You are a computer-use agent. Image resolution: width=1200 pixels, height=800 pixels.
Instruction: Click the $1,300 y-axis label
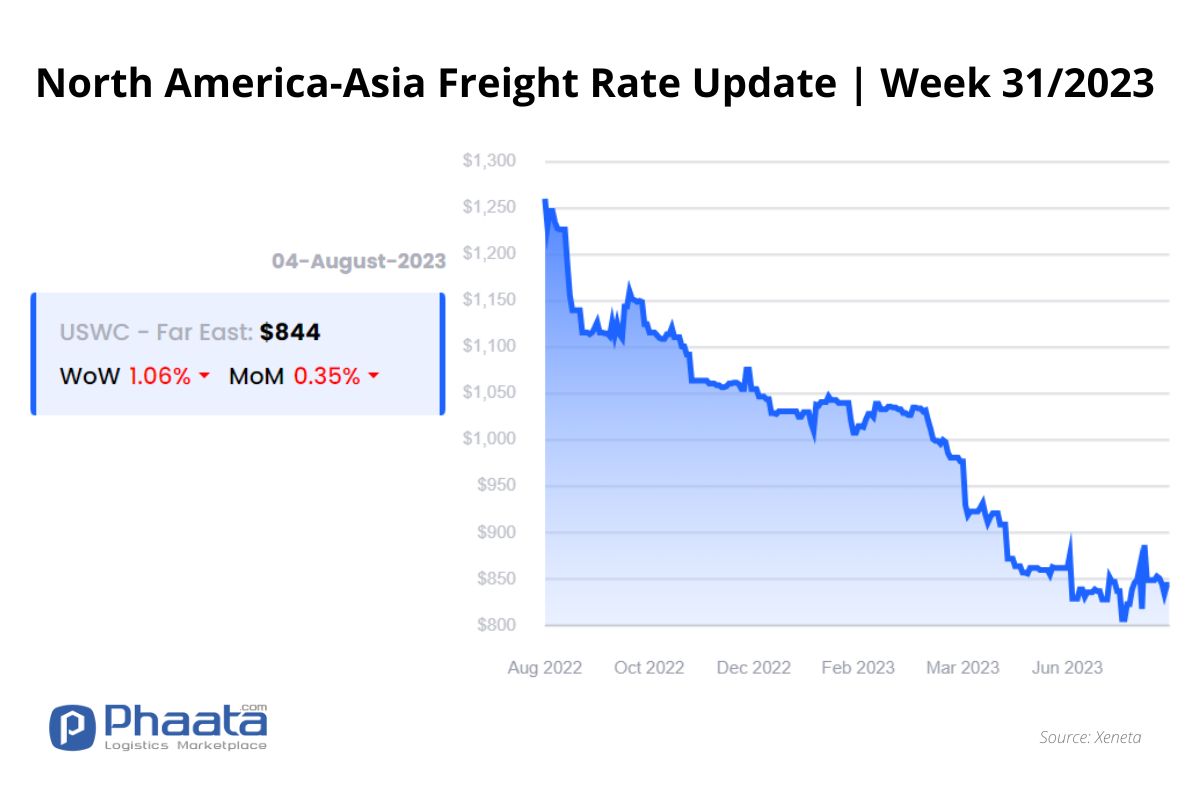pos(488,161)
